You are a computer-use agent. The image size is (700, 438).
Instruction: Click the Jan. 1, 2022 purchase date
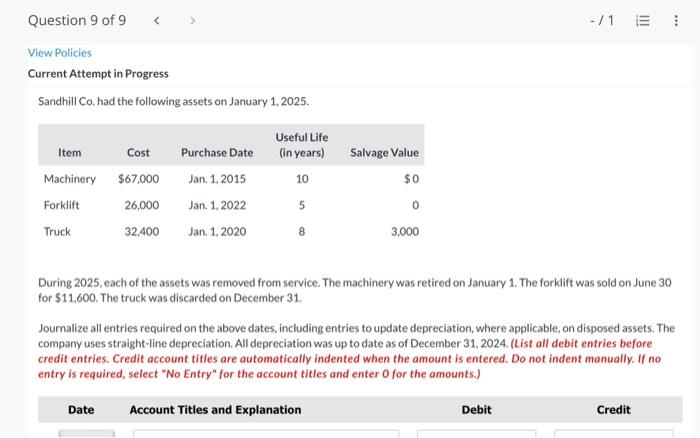[217, 205]
